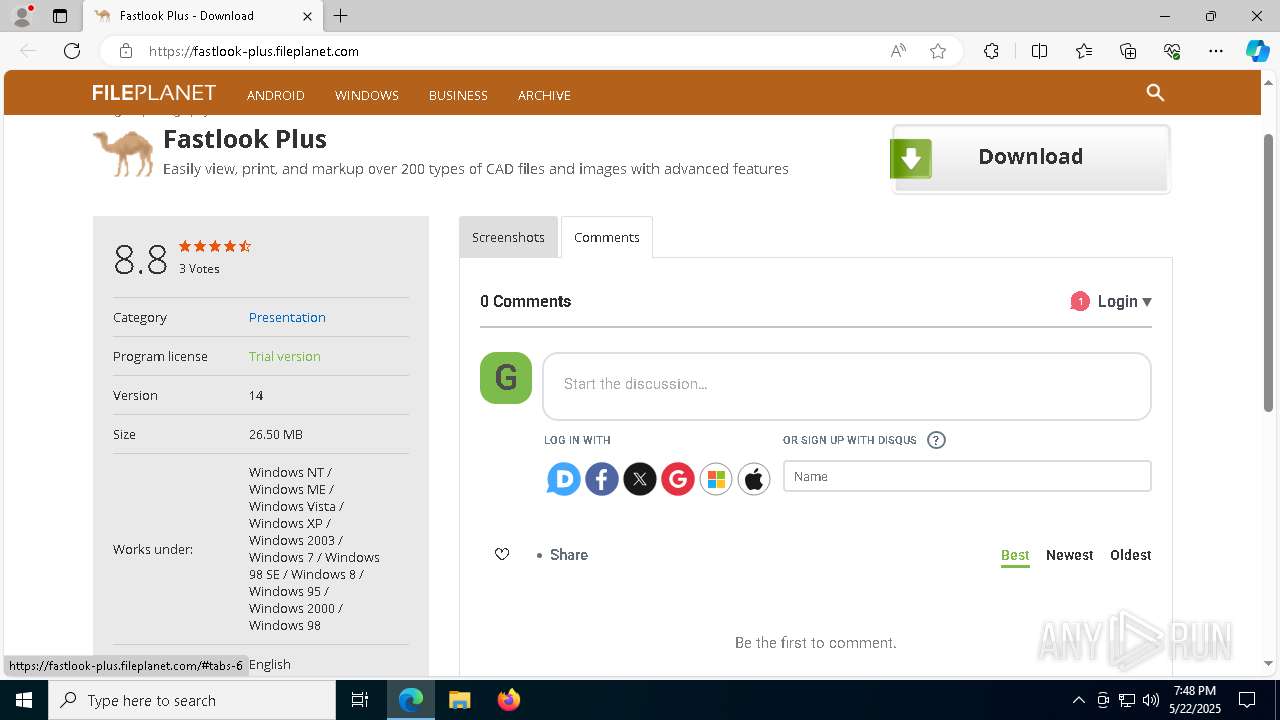Click the Download button
The width and height of the screenshot is (1280, 720).
(x=1031, y=158)
